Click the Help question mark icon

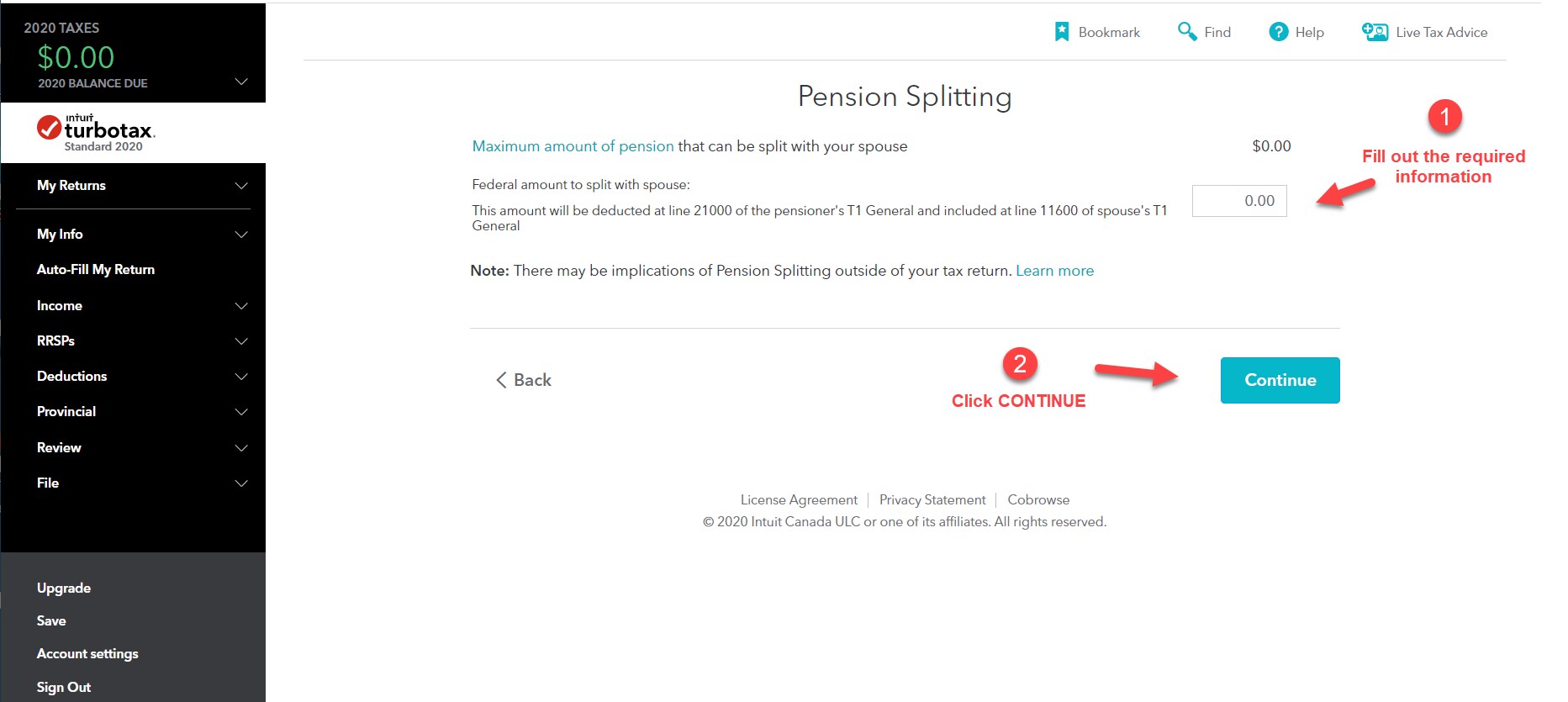pos(1278,32)
